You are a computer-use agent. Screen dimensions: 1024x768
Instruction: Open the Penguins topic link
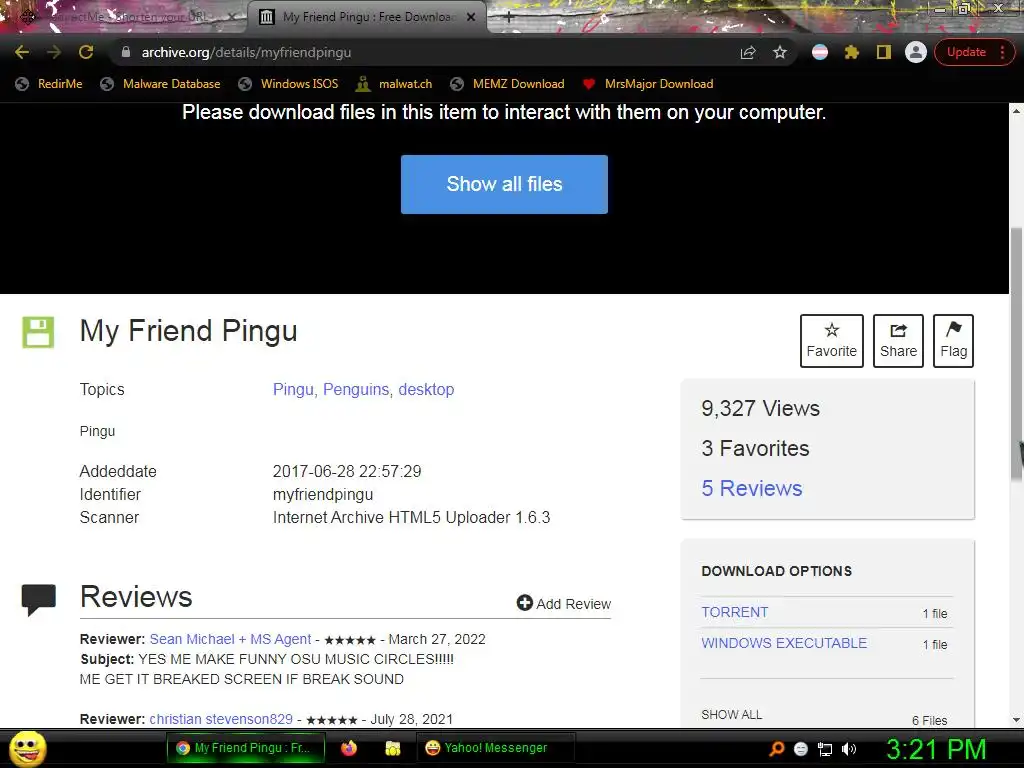(356, 389)
